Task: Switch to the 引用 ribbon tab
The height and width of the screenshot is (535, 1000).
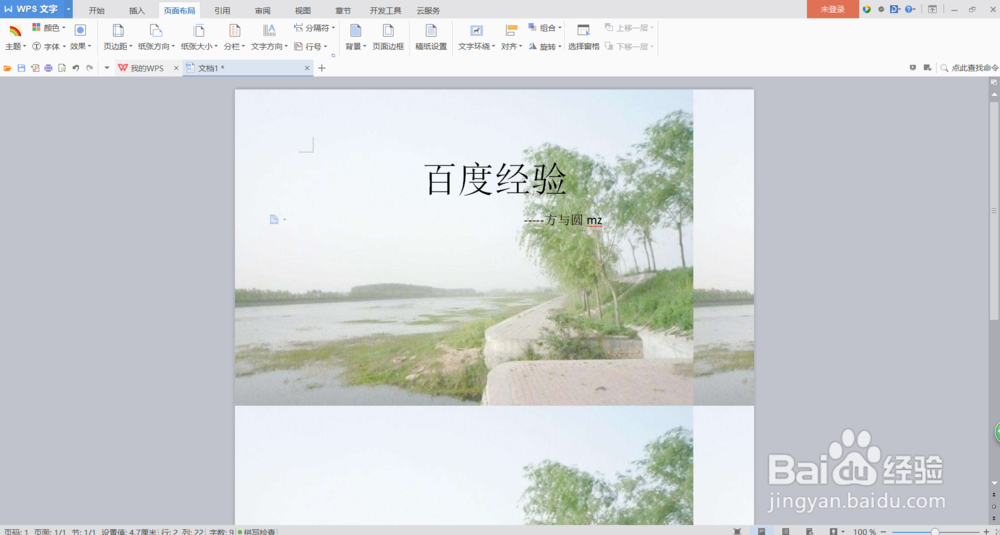Action: pyautogui.click(x=222, y=10)
